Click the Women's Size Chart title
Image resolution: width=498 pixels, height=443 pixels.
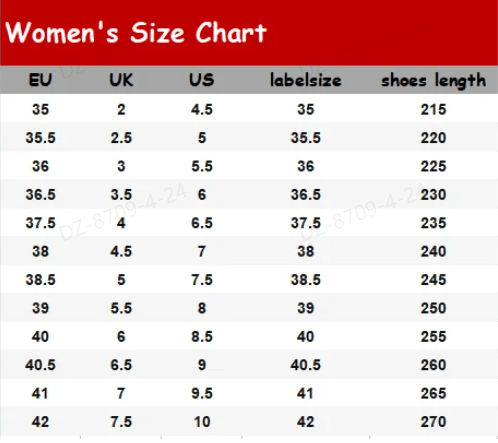[136, 32]
